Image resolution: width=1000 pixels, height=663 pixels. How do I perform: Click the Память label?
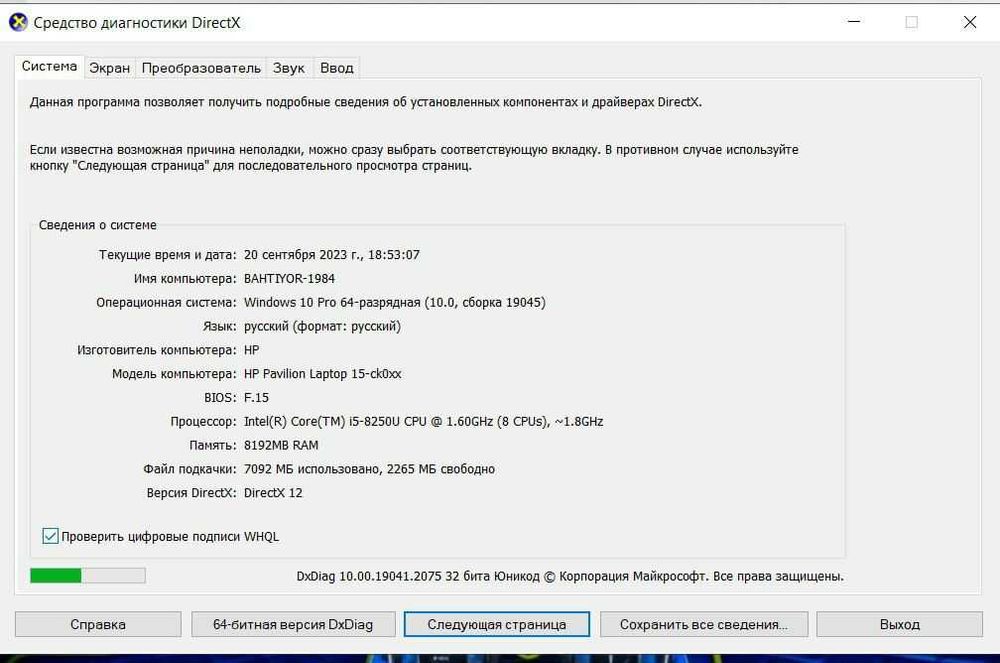(213, 446)
